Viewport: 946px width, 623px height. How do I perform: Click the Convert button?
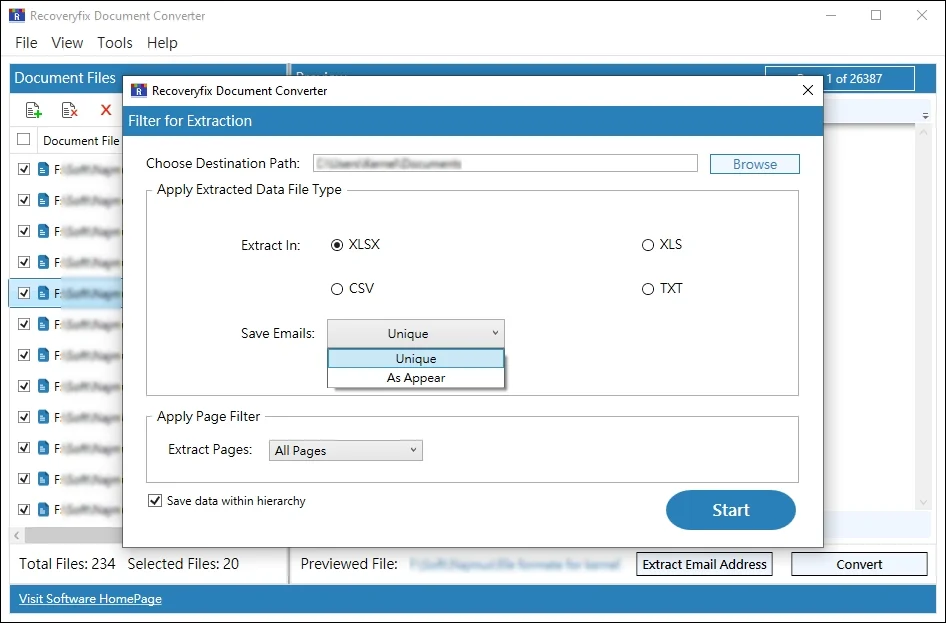pyautogui.click(x=859, y=564)
